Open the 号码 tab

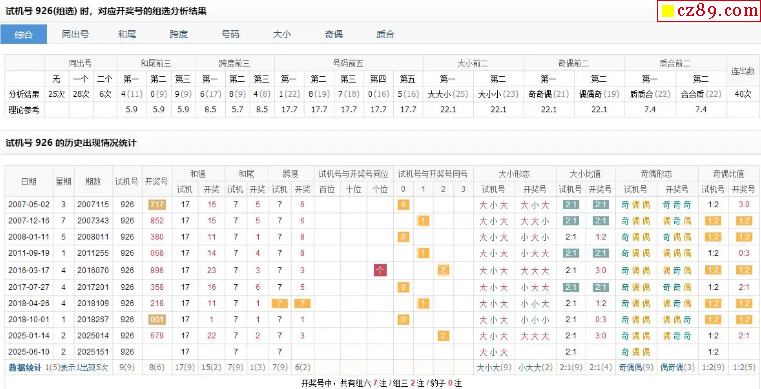tap(230, 34)
